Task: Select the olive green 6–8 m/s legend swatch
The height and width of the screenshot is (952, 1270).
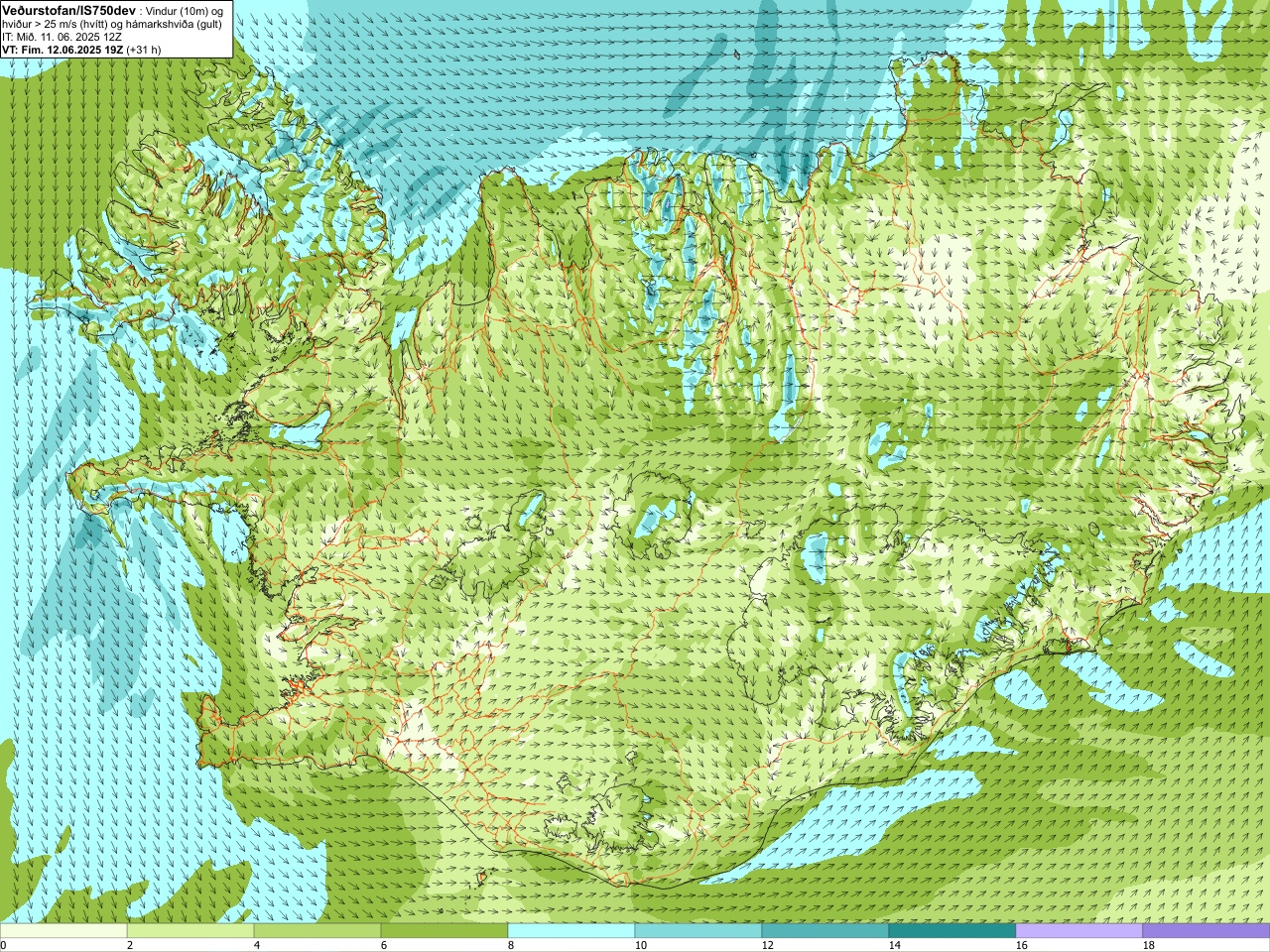Action: [444, 931]
